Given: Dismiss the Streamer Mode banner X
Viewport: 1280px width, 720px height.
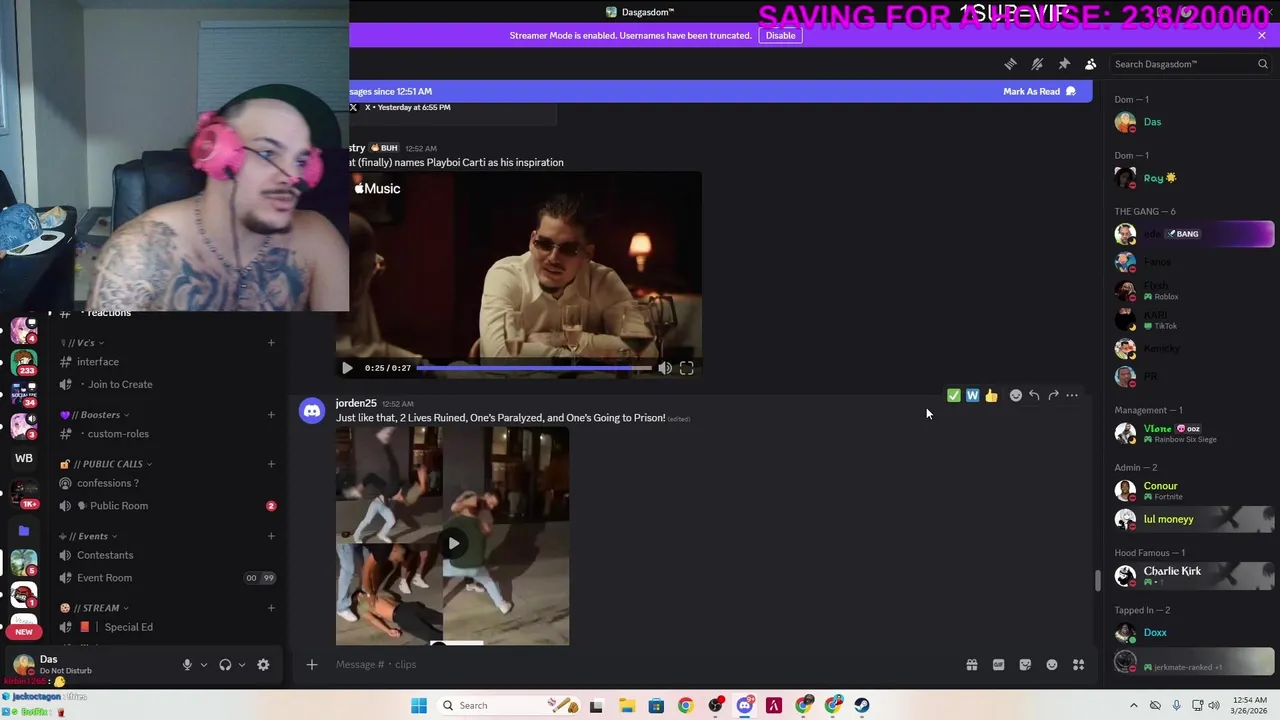Looking at the screenshot, I should point(1262,35).
